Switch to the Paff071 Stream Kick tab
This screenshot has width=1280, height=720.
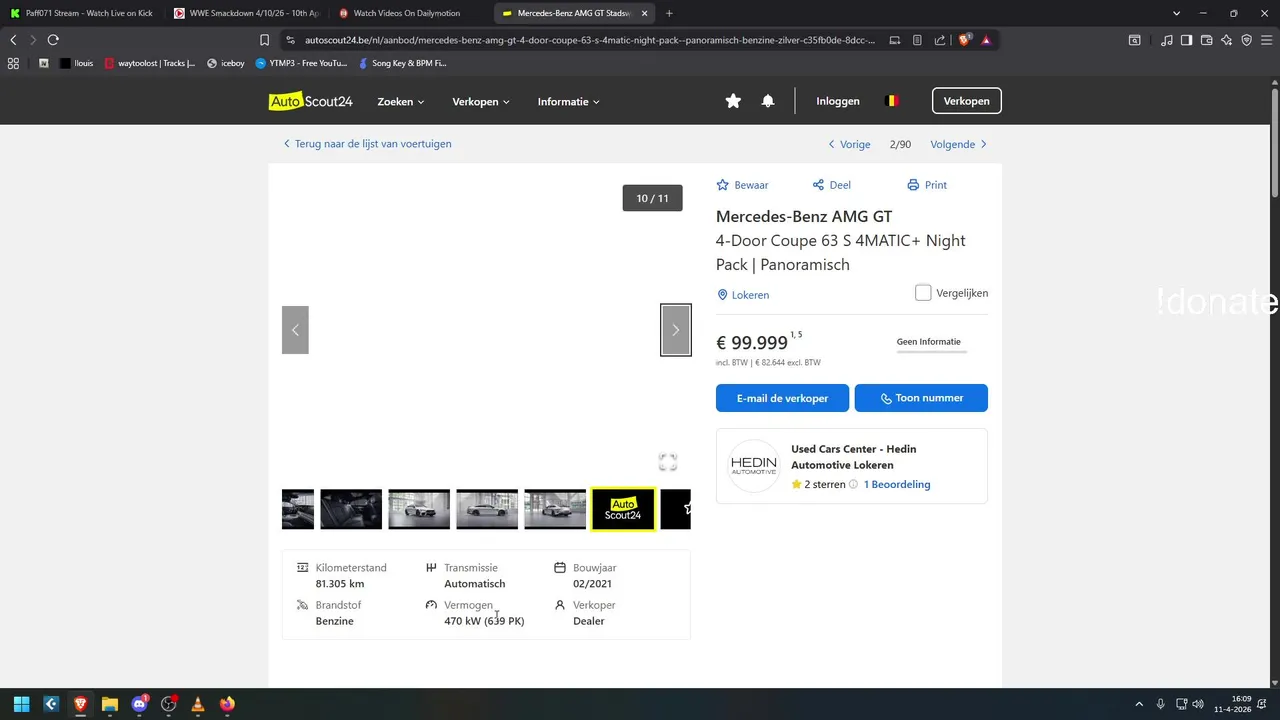coord(82,13)
